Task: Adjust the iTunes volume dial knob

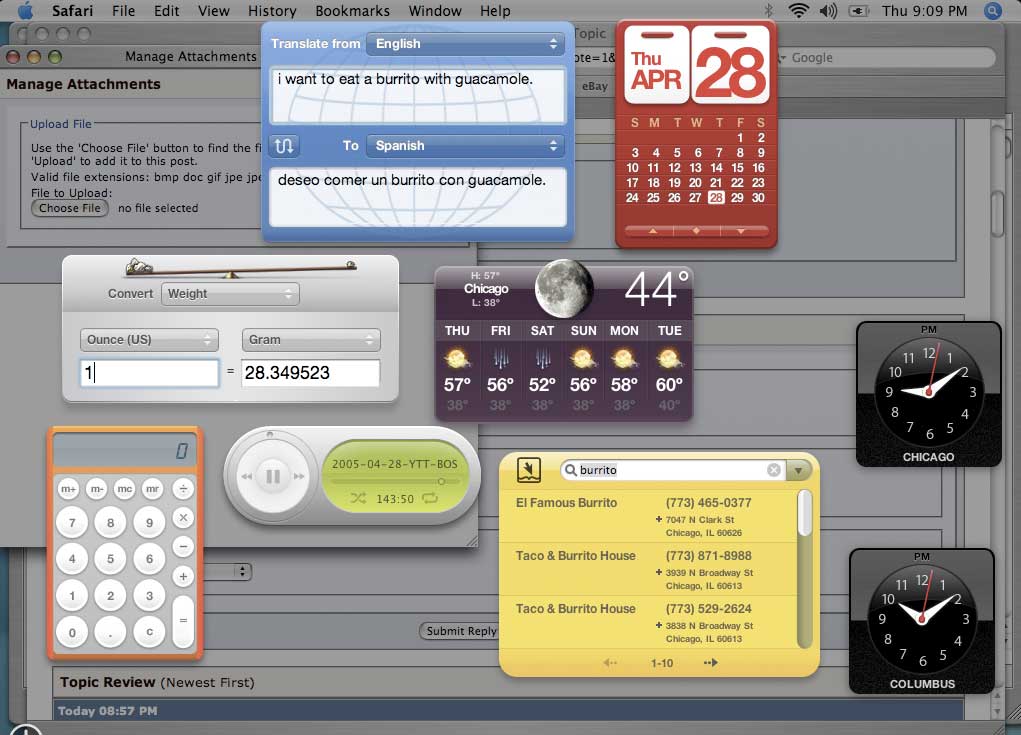Action: pyautogui.click(x=270, y=434)
